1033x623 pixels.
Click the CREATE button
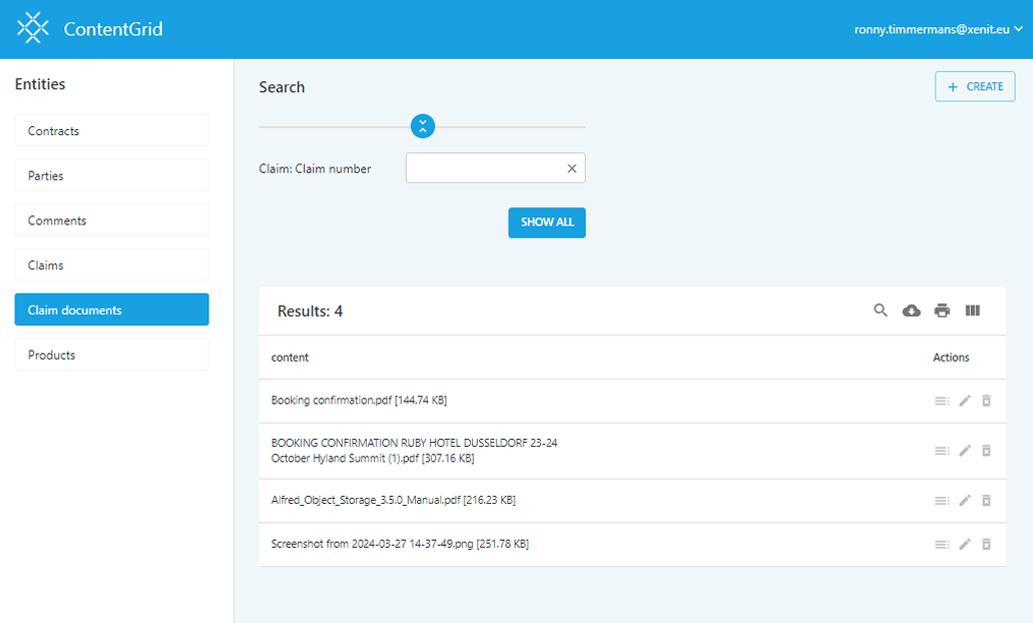pyautogui.click(x=975, y=87)
